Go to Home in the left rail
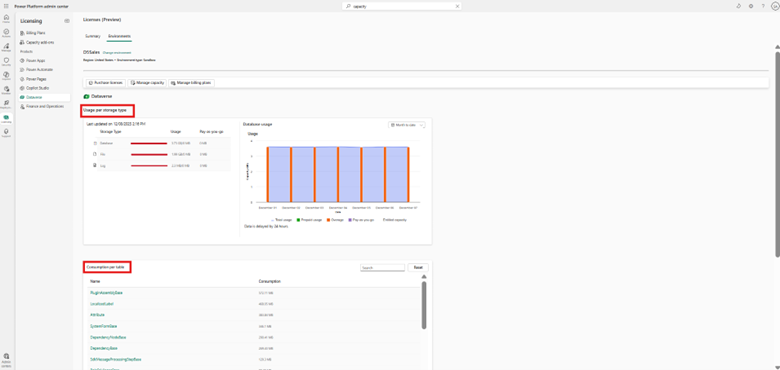 coord(6,18)
